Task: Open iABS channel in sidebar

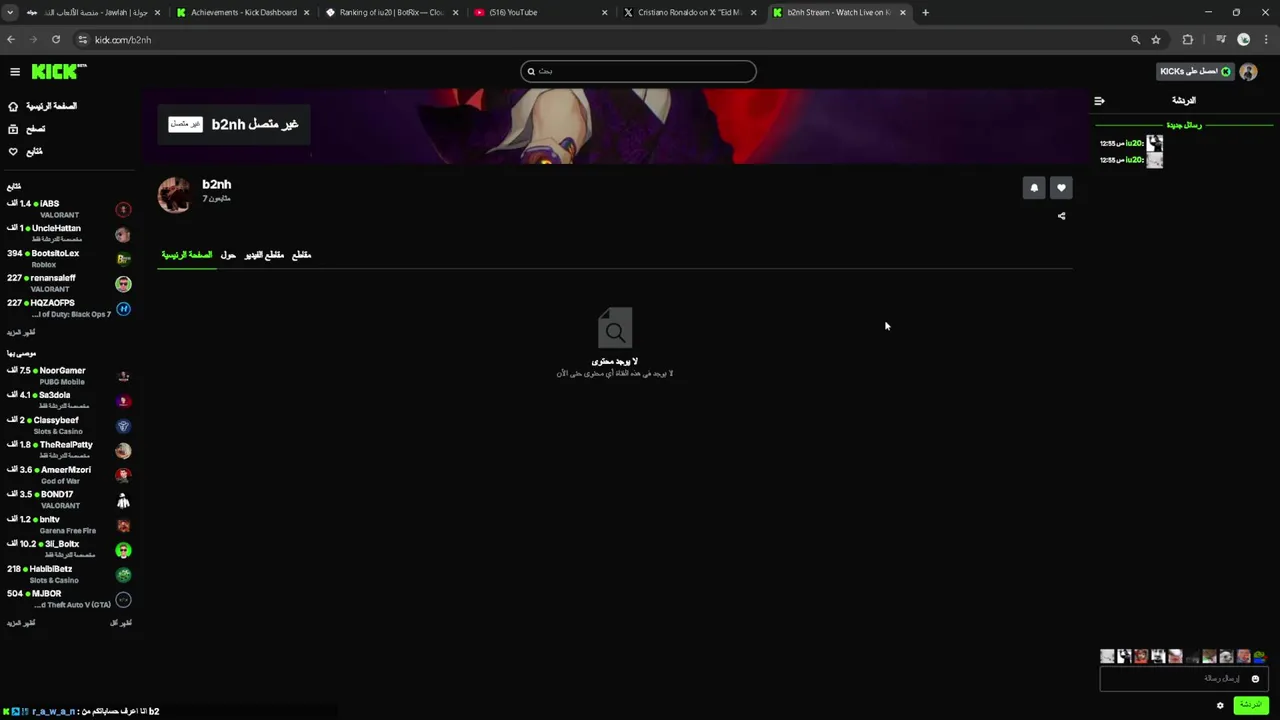Action: coord(68,209)
